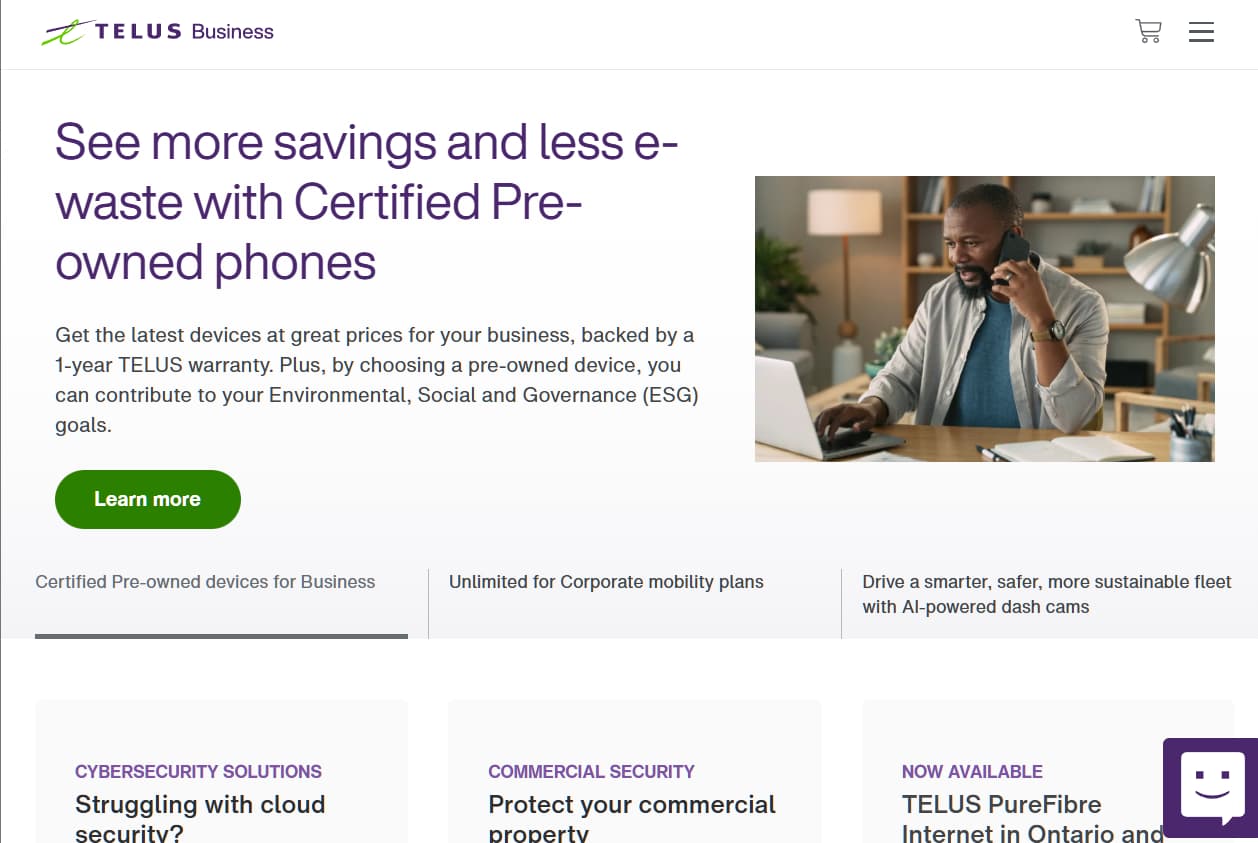The height and width of the screenshot is (843, 1258).
Task: Click the Now Available category label
Action: pos(972,772)
